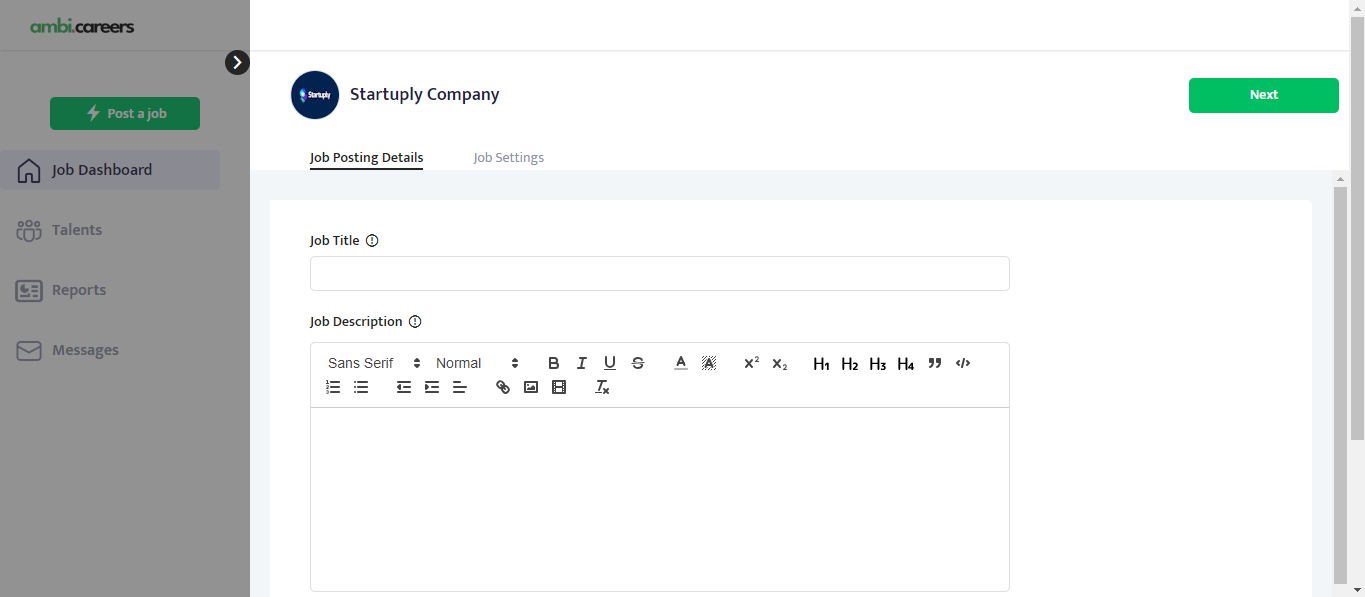Insert an image into the description
Screen dimensions: 1365x597
tap(531, 387)
